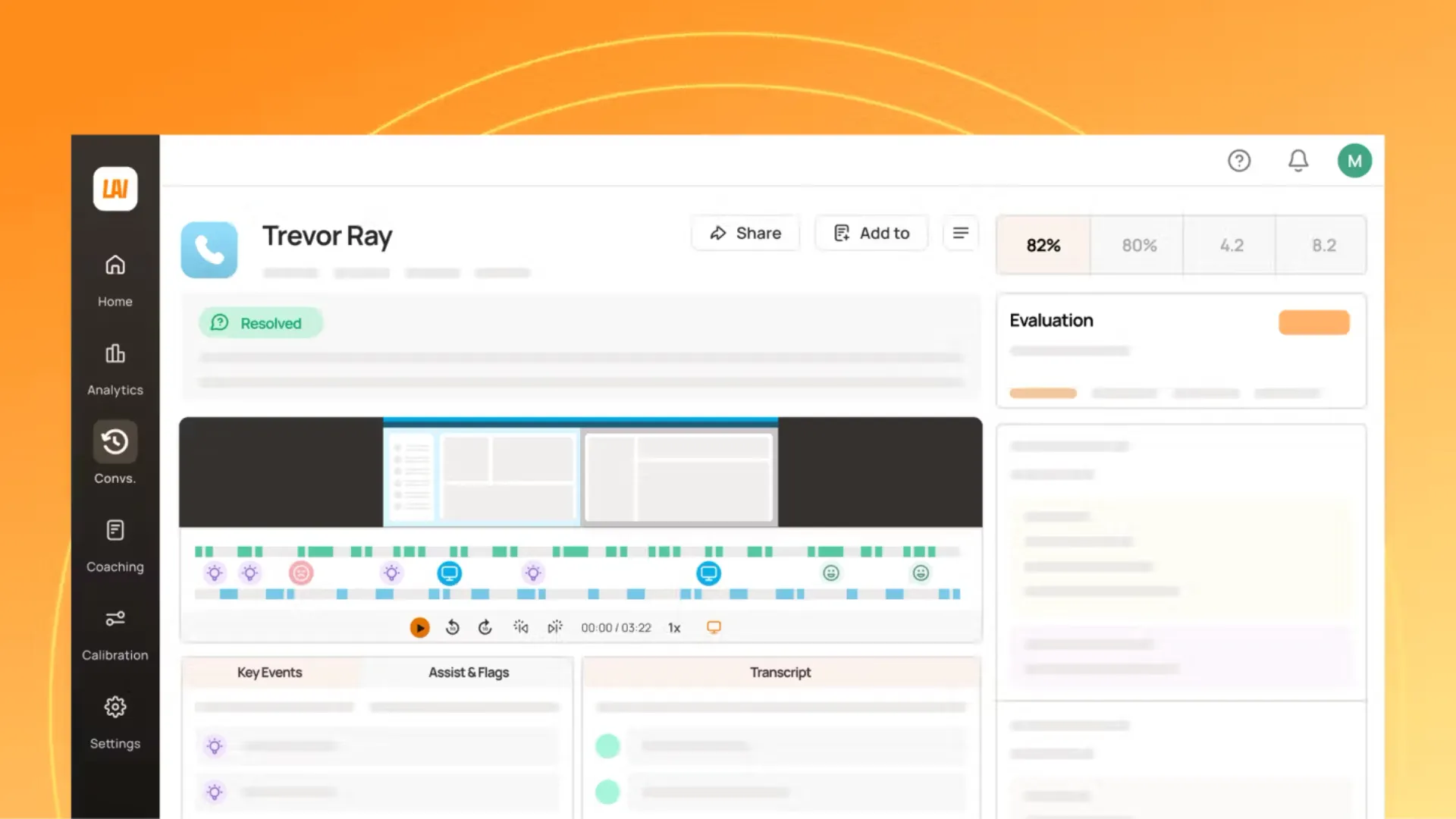
Task: Click the LAI logo icon
Action: click(115, 189)
